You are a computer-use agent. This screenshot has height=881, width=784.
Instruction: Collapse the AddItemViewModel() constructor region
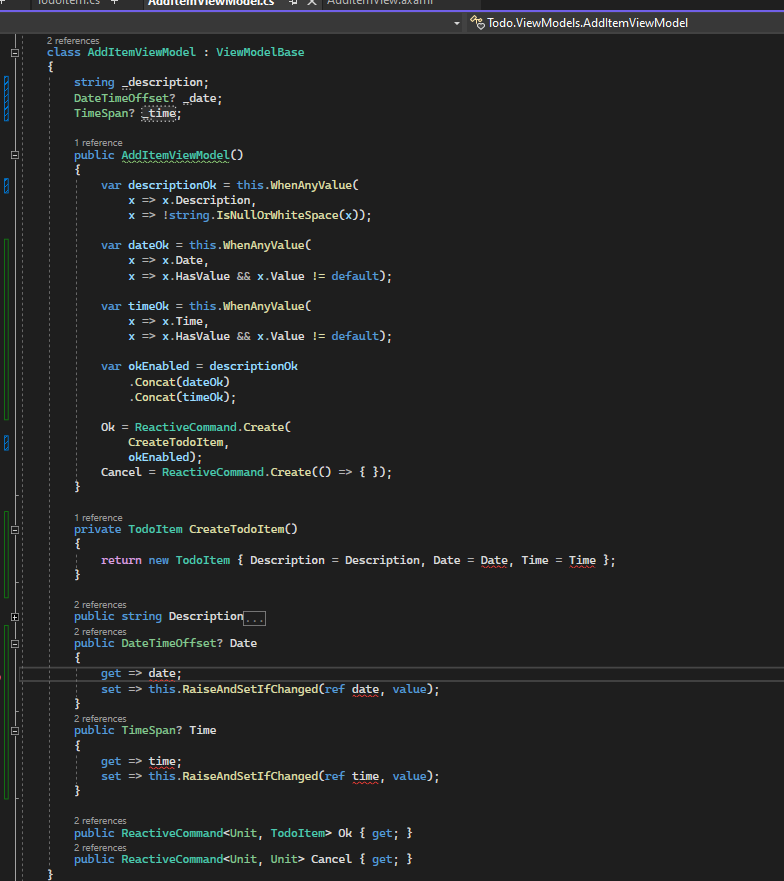tap(15, 155)
